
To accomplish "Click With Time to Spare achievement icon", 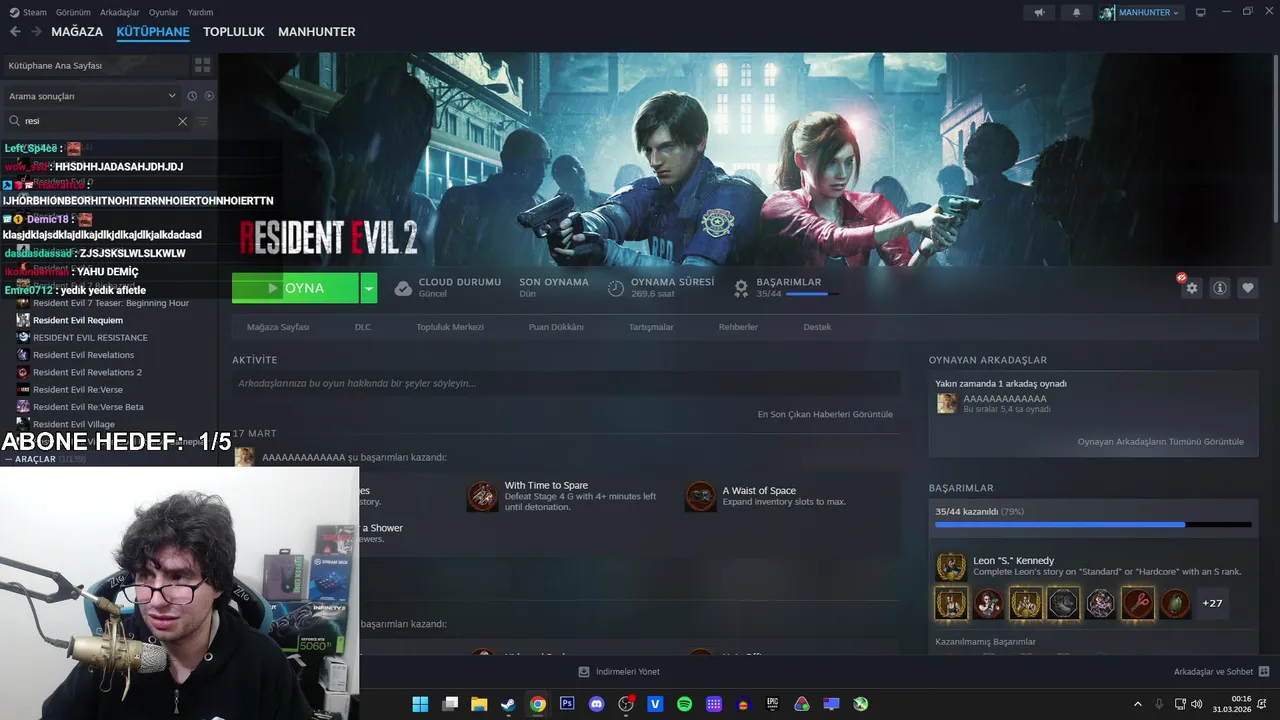I will coord(483,496).
